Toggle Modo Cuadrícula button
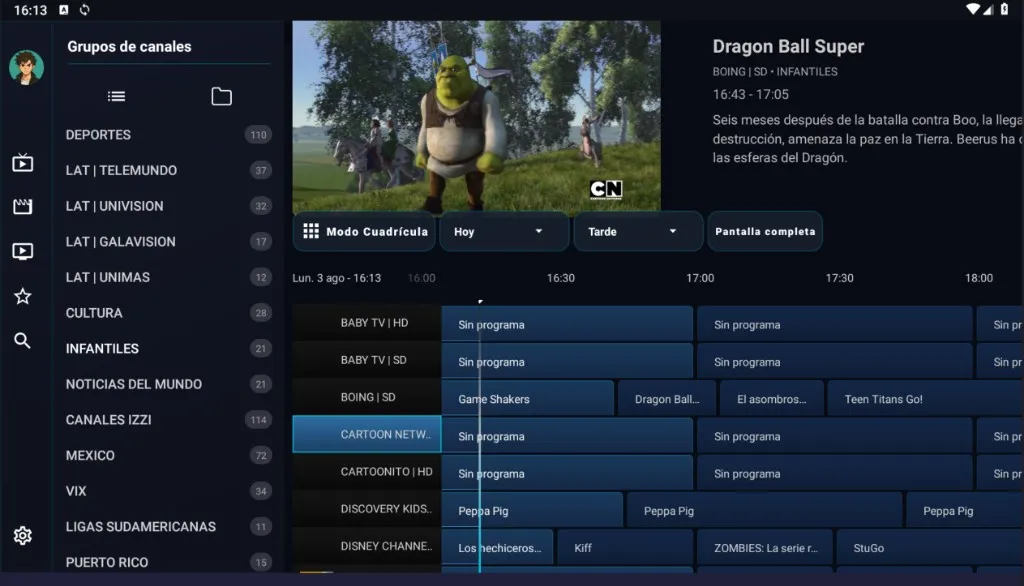The height and width of the screenshot is (586, 1024). click(x=364, y=231)
